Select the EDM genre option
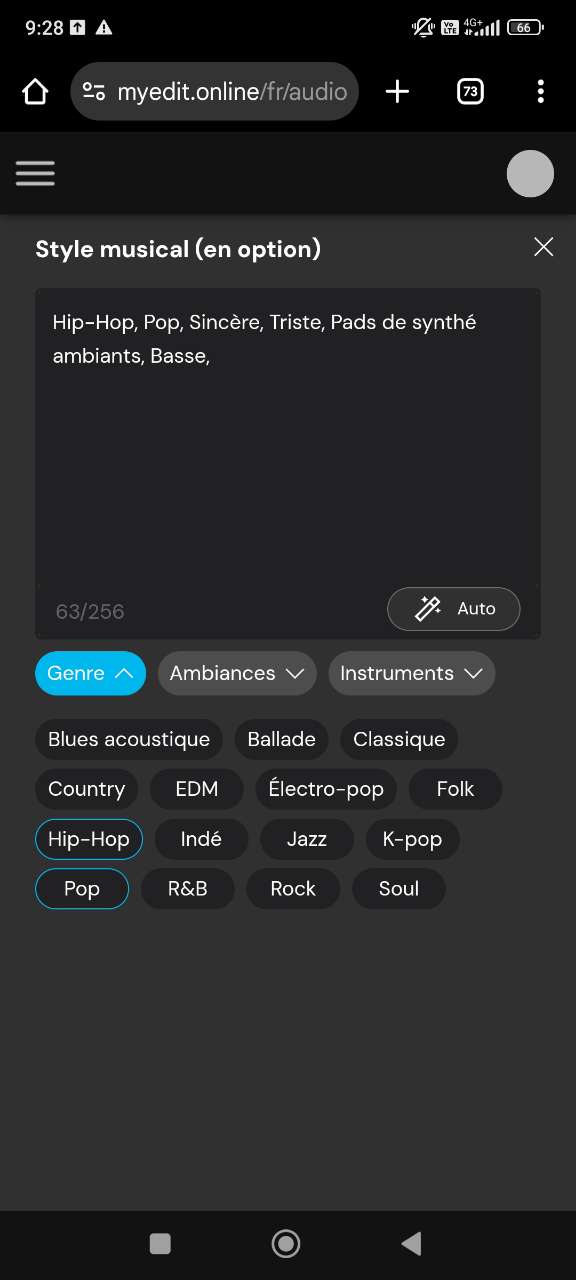 pyautogui.click(x=196, y=789)
